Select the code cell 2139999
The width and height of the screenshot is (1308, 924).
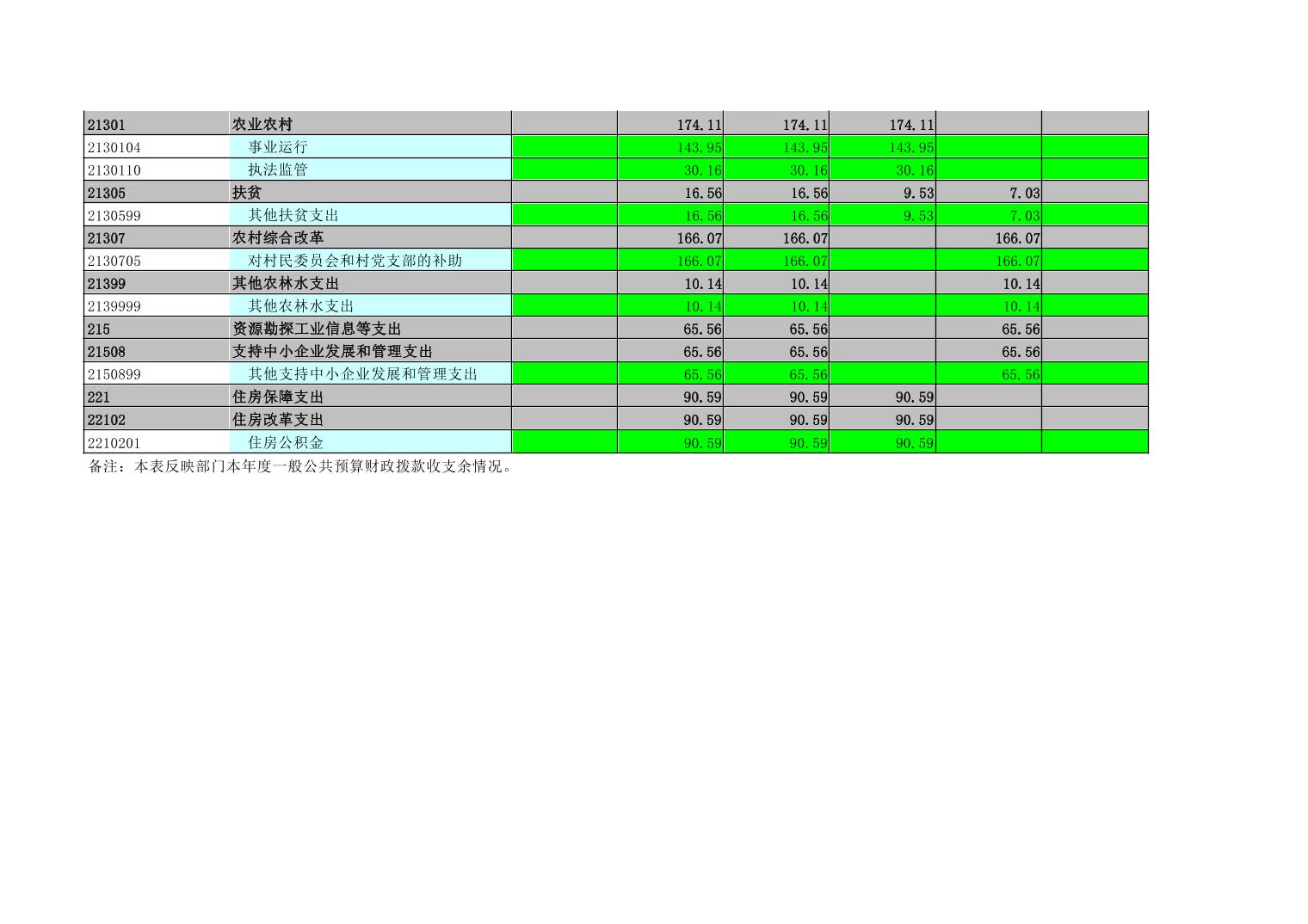[x=156, y=305]
